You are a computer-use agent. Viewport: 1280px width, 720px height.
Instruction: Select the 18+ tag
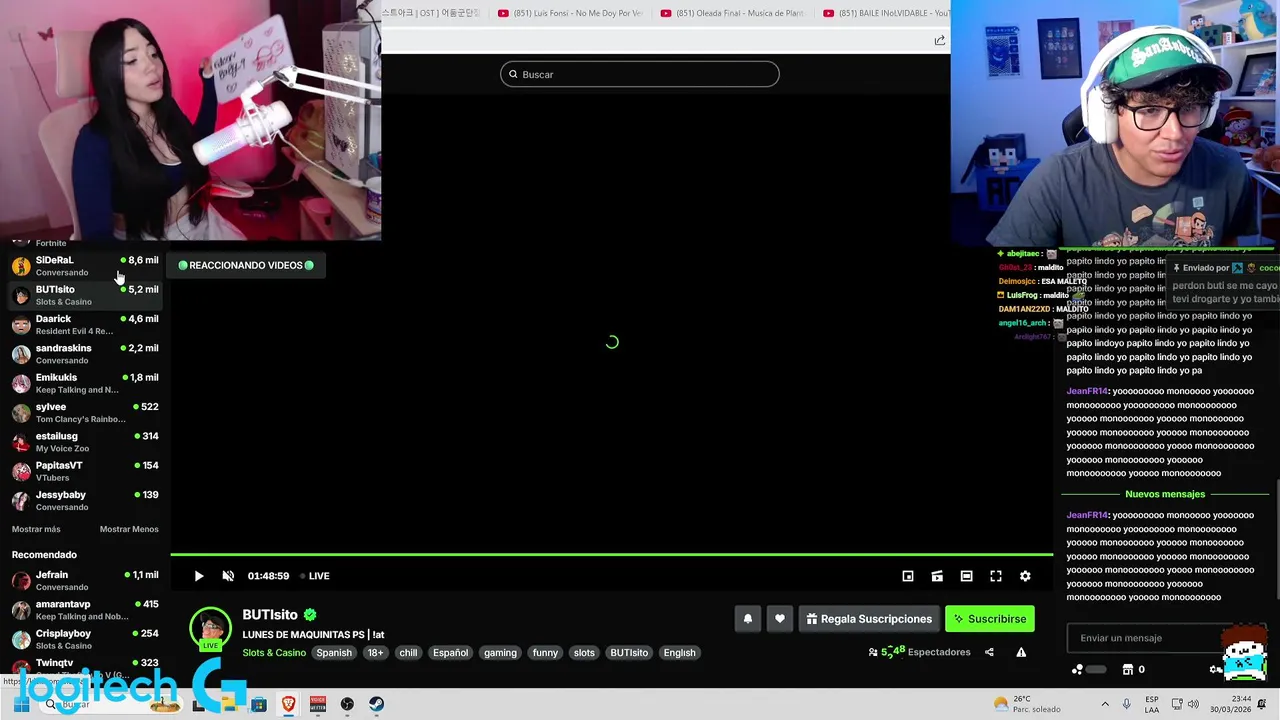pos(375,653)
